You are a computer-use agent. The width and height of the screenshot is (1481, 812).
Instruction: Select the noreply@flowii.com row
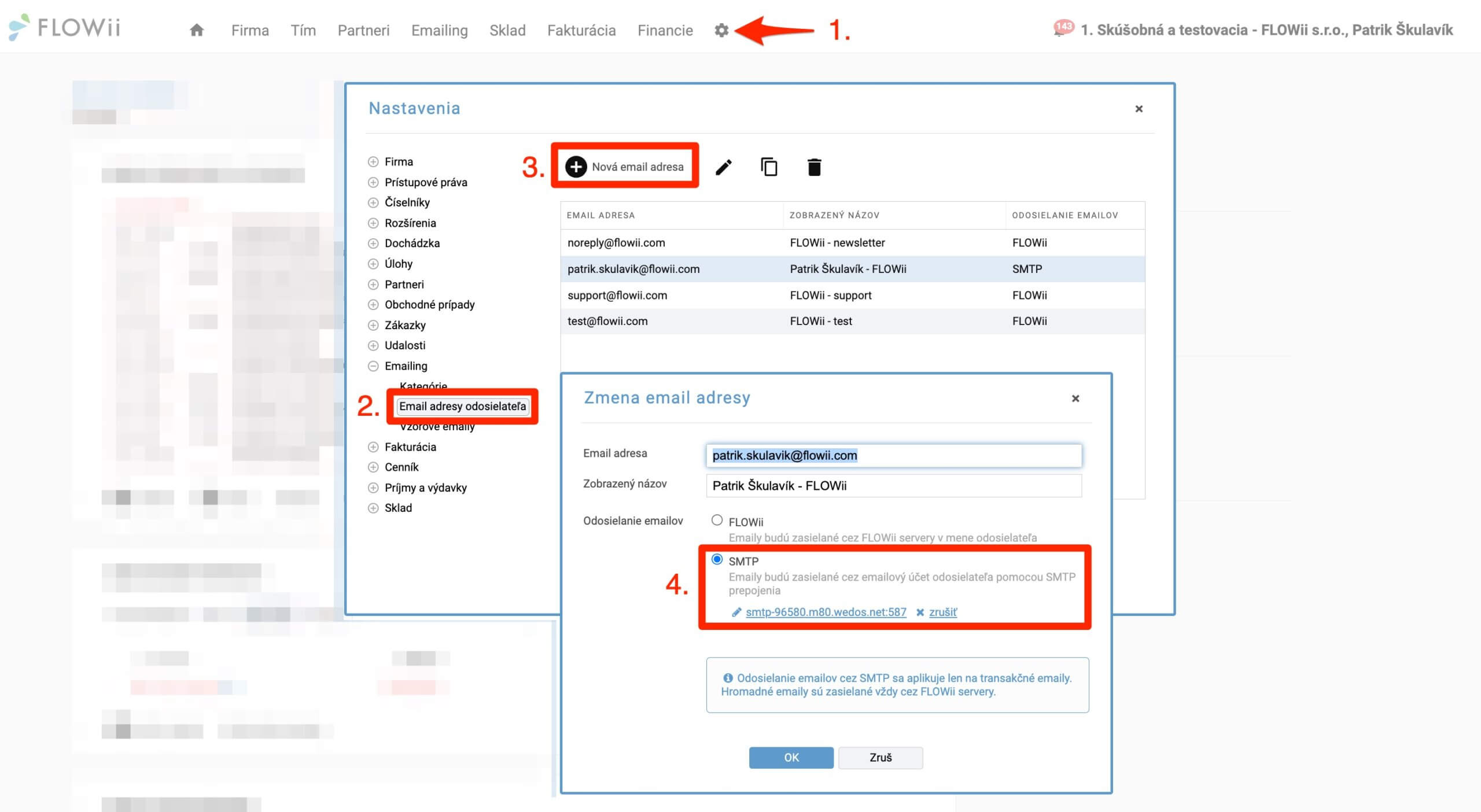click(852, 243)
